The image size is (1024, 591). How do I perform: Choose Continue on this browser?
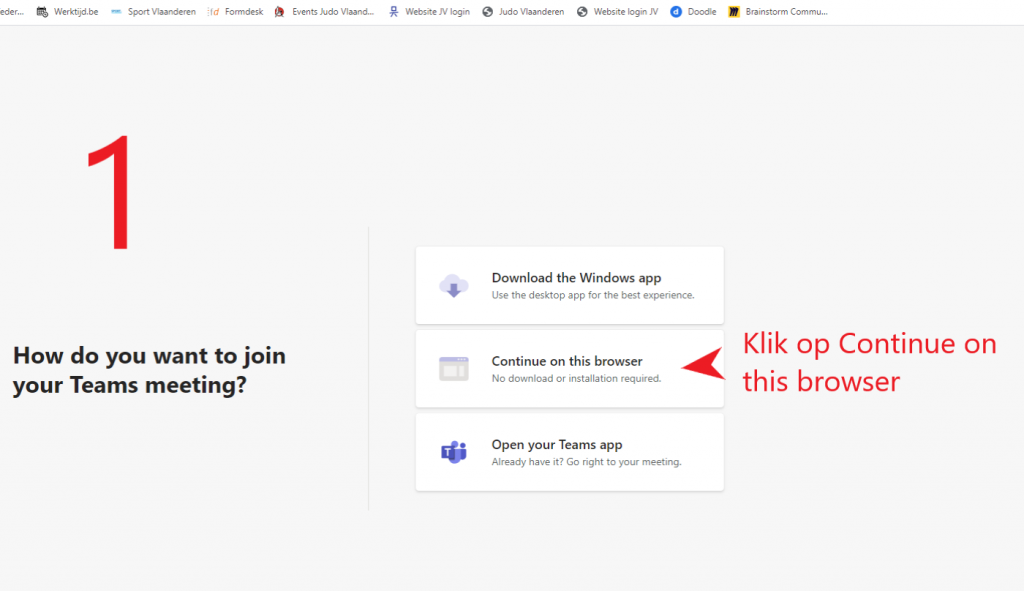point(569,369)
